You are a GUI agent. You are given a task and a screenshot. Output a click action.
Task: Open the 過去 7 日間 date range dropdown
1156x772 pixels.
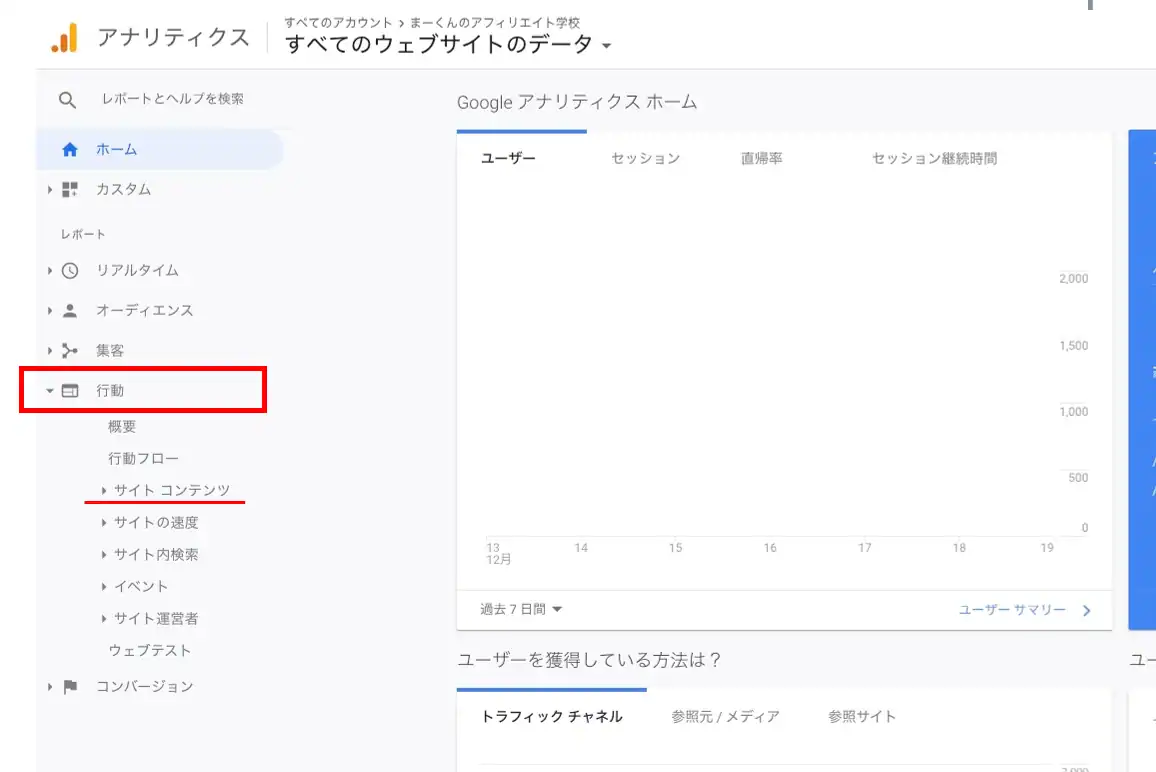521,609
